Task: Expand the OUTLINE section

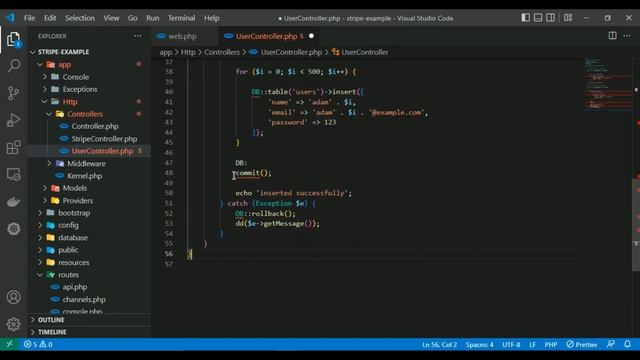Action: 90,320
